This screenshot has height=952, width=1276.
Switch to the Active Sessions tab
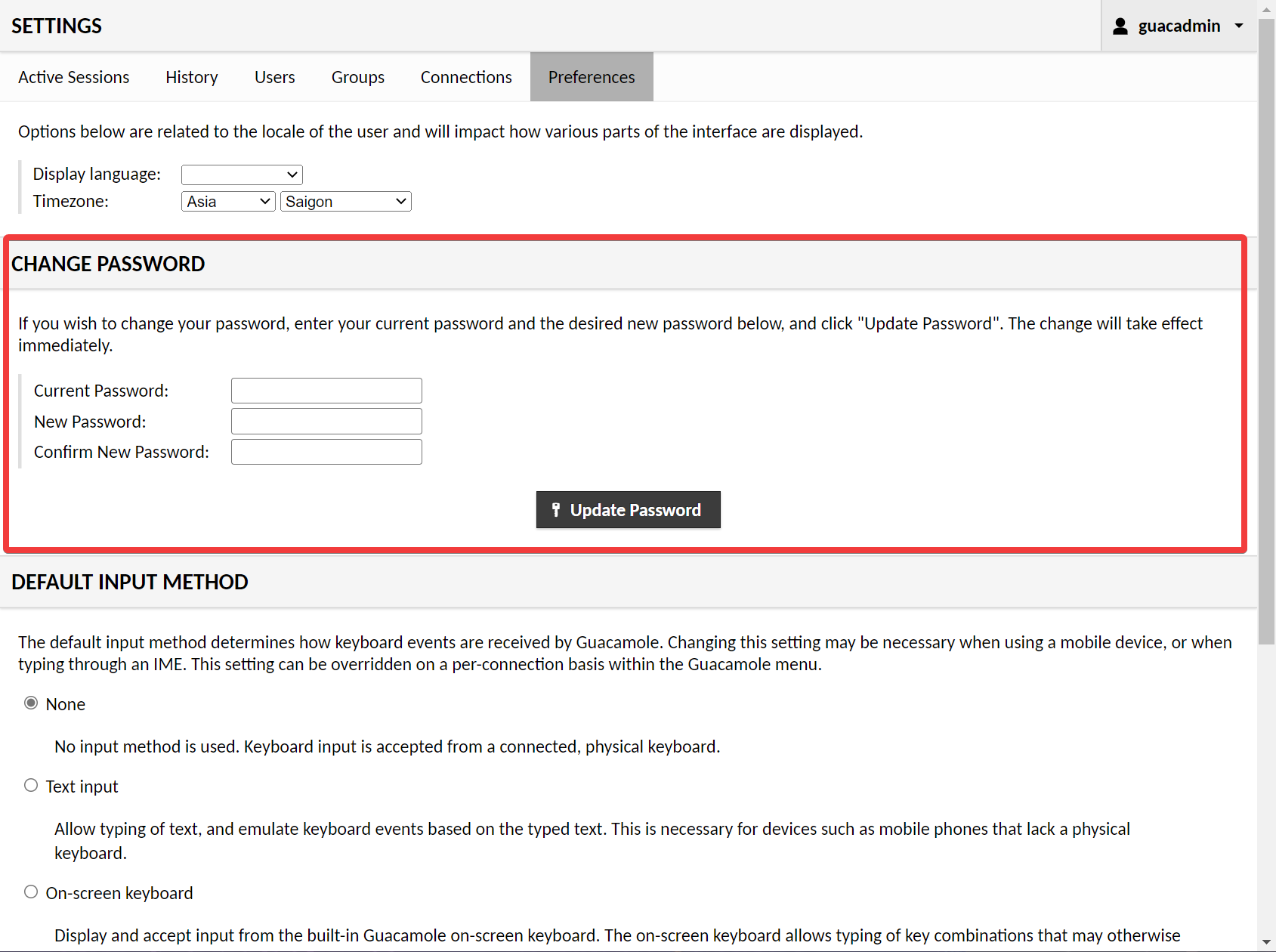click(x=74, y=77)
